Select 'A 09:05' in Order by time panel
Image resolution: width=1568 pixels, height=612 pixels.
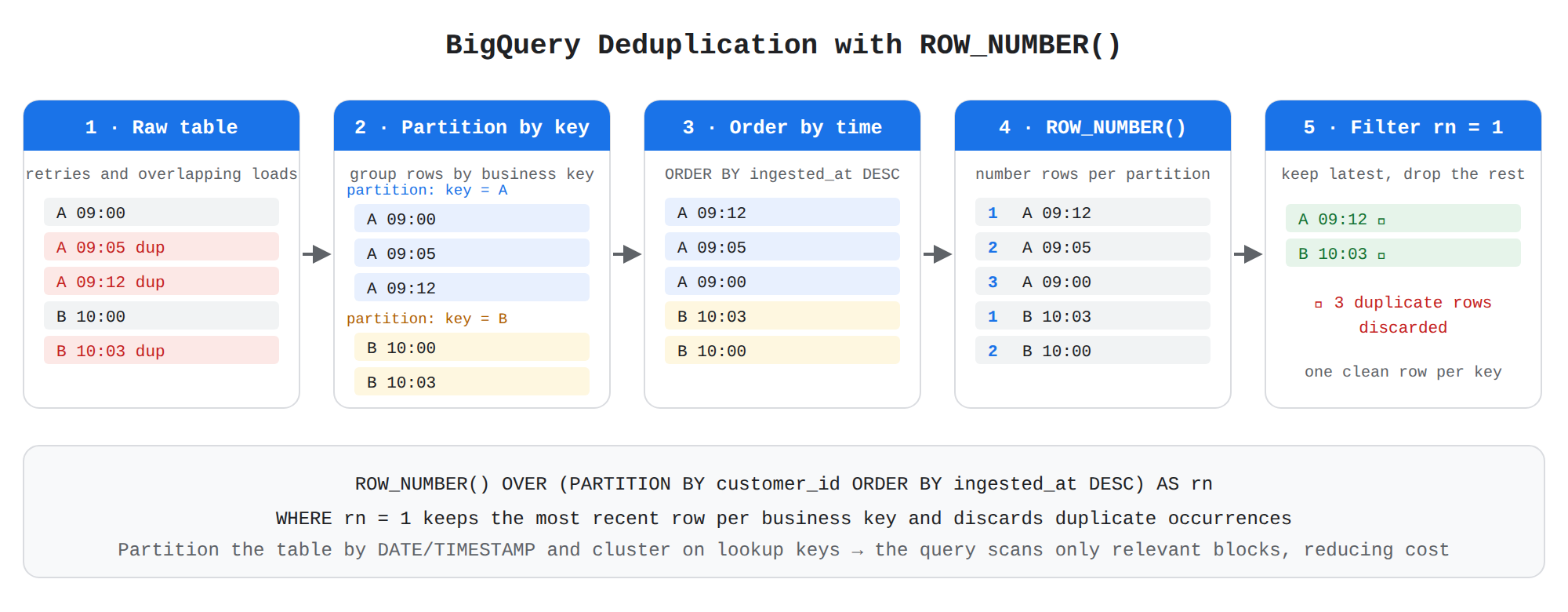(x=782, y=246)
